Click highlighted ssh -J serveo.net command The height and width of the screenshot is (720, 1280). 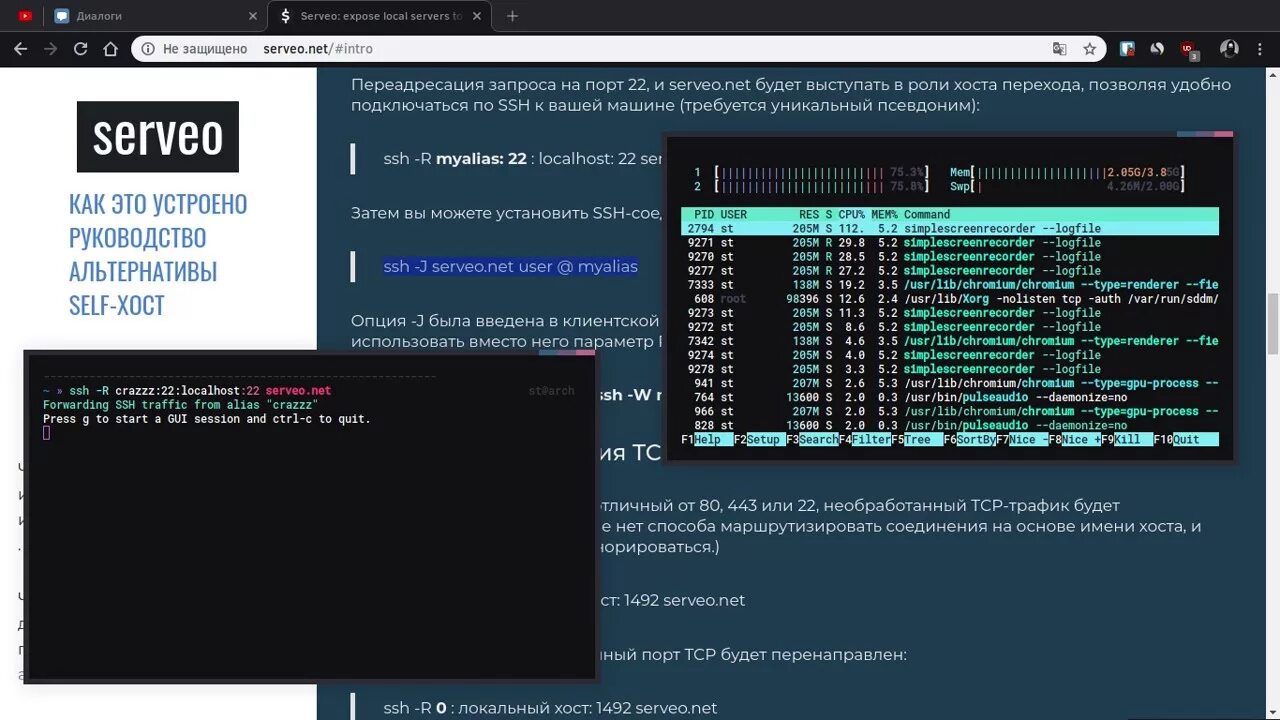click(x=511, y=266)
